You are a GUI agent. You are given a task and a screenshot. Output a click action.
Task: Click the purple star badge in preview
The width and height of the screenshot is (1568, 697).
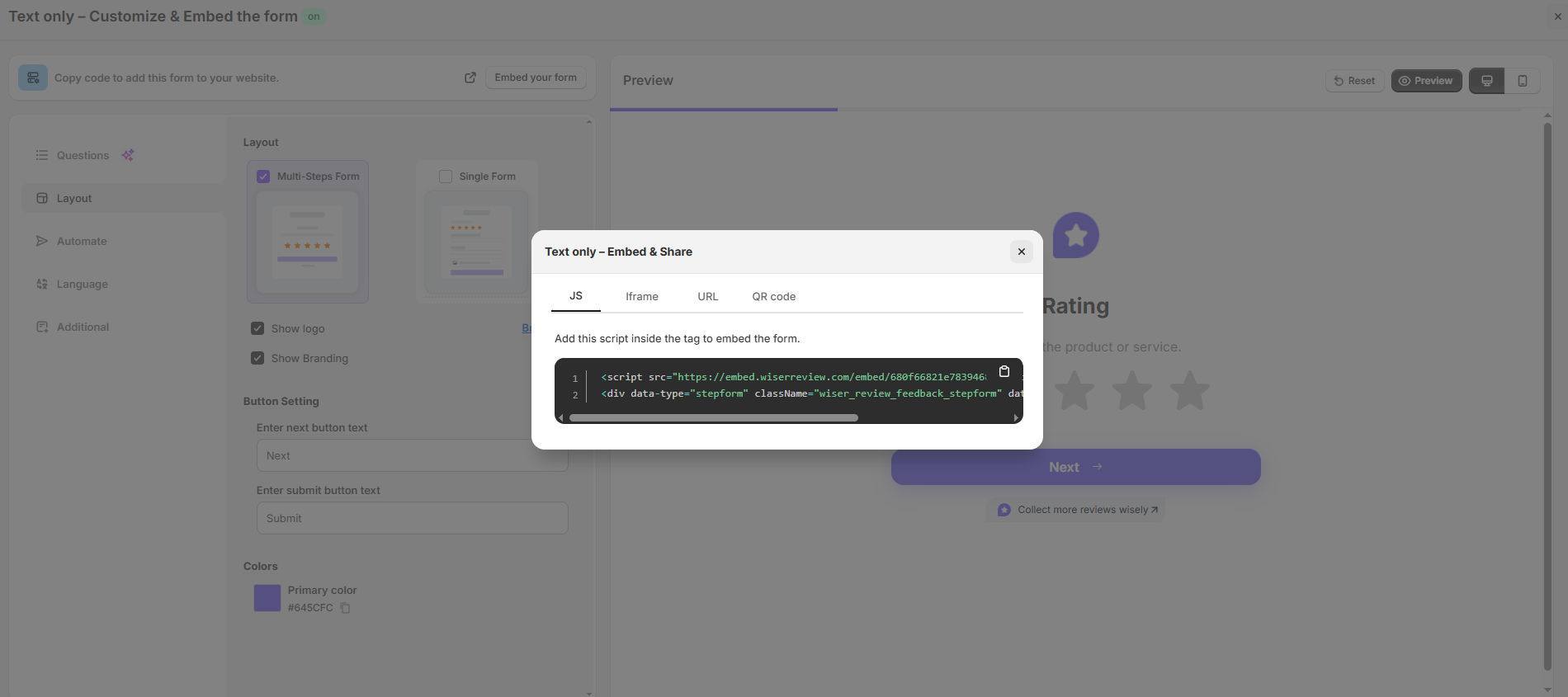(1076, 235)
